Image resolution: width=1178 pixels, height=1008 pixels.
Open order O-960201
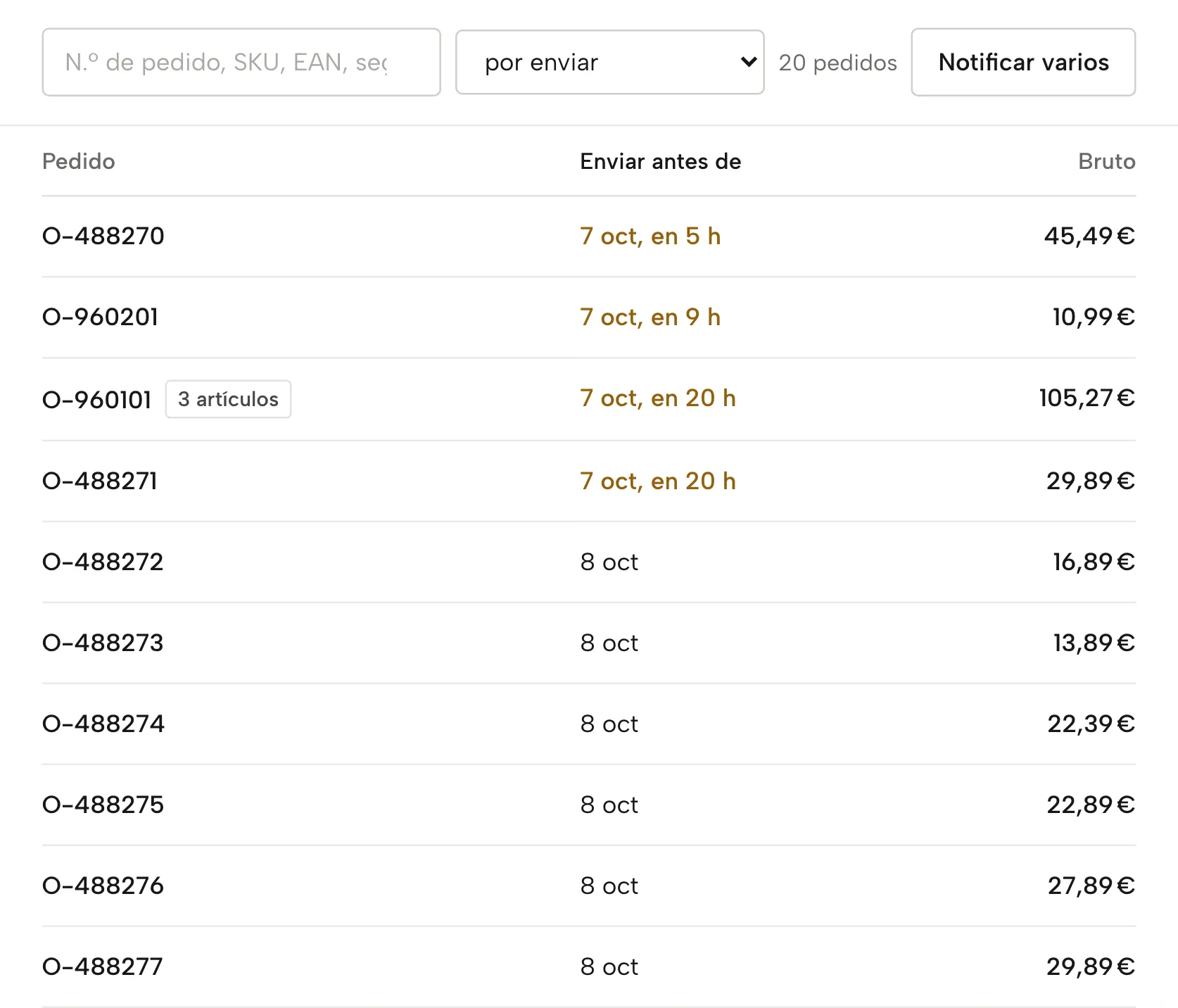pos(101,317)
